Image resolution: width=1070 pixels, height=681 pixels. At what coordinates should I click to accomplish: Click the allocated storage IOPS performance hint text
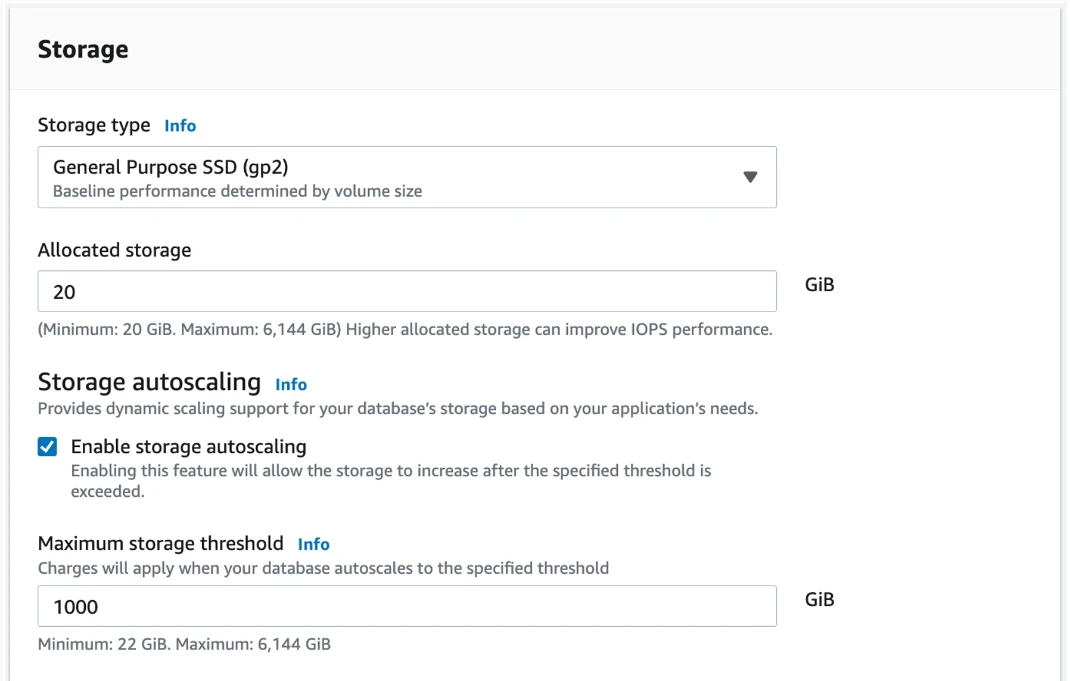(x=405, y=330)
